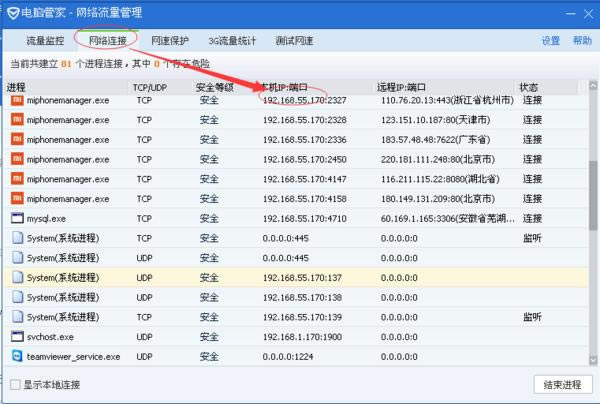Open the 测试网速 tab

(x=297, y=41)
